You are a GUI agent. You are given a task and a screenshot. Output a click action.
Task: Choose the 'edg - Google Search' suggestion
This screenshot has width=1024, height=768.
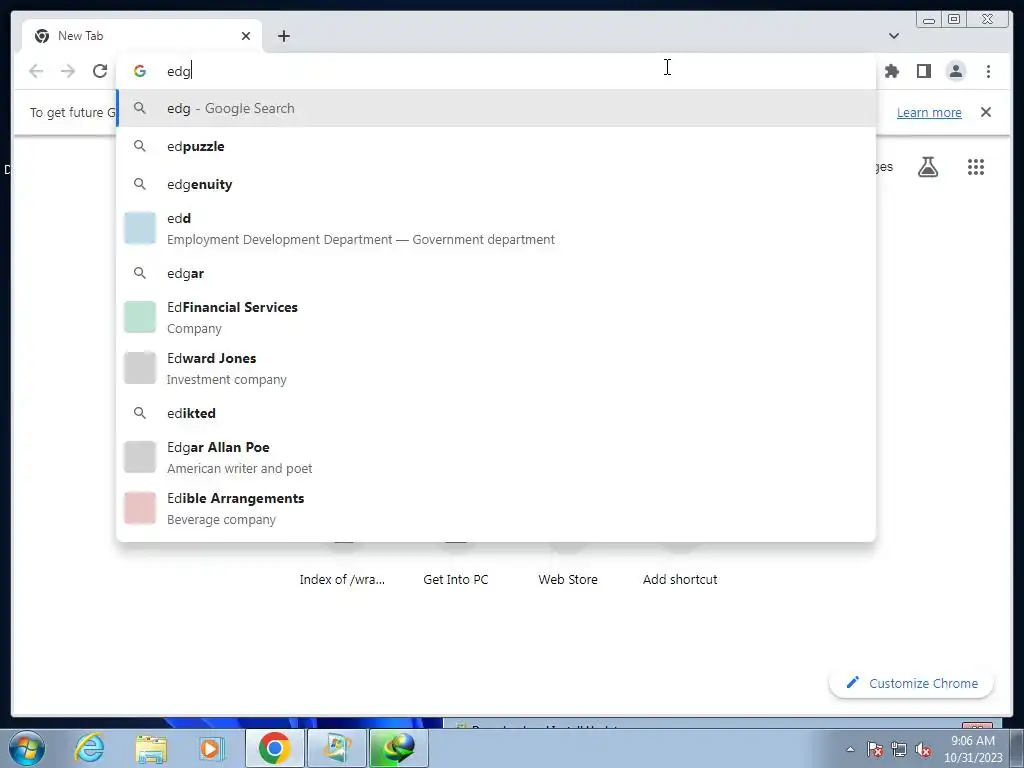click(496, 108)
